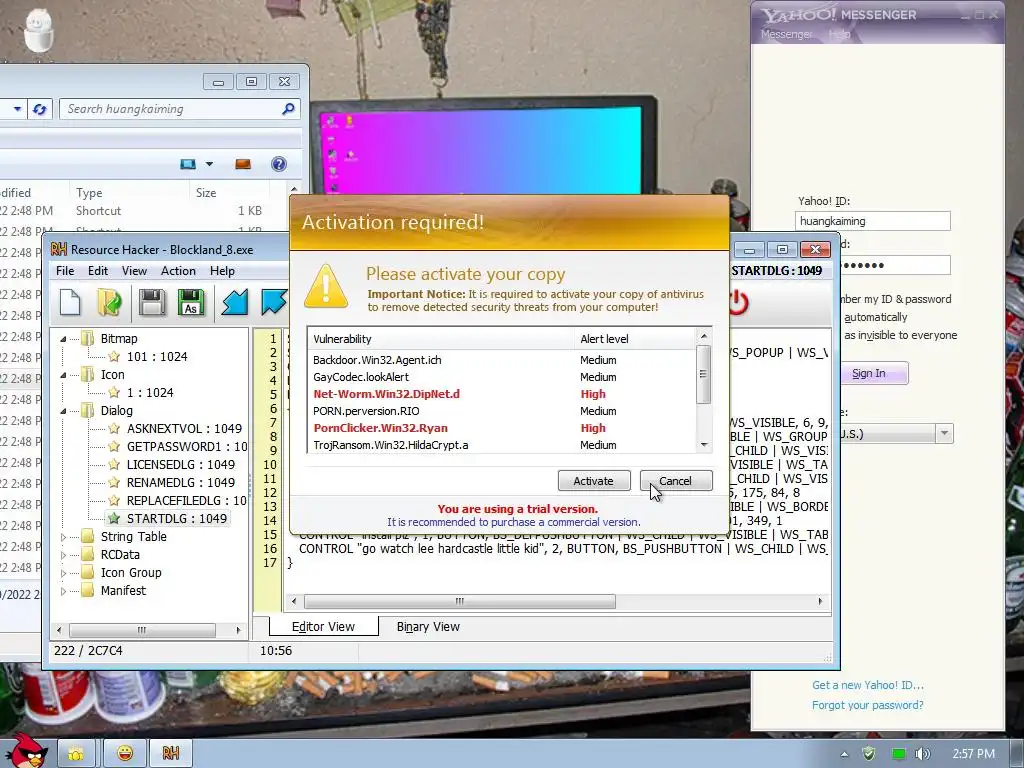Expand the Manifest folder

point(63,591)
